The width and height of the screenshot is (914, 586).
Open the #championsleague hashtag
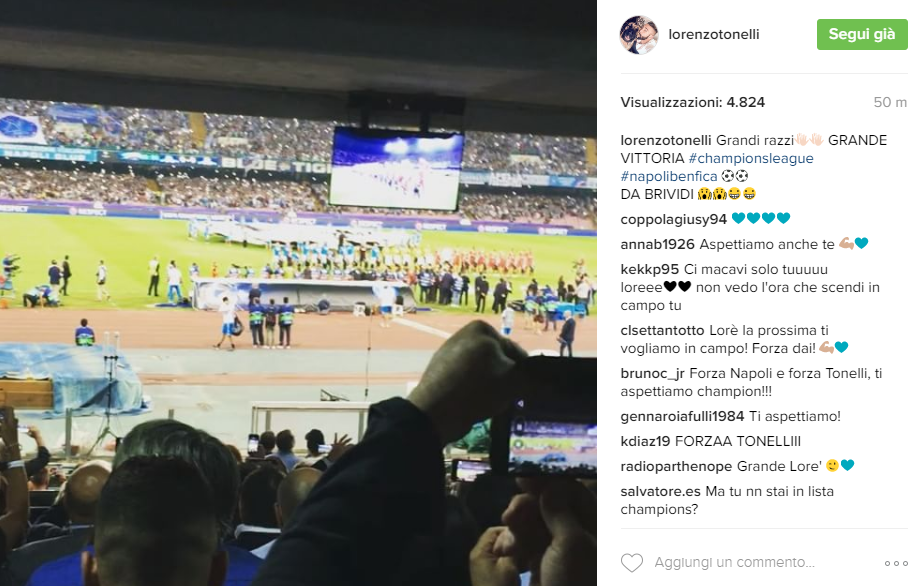(x=751, y=158)
